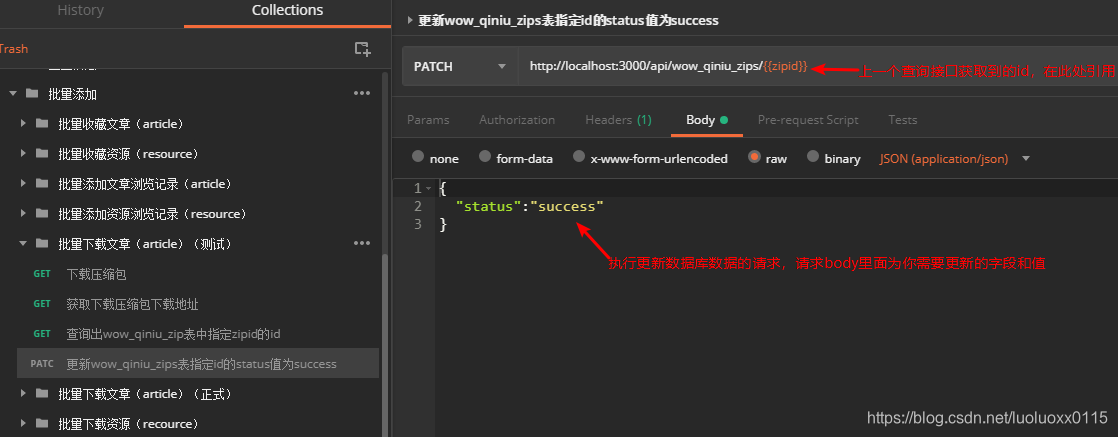The height and width of the screenshot is (437, 1118).
Task: Collapse the 批量添加 folder
Action: (12, 93)
